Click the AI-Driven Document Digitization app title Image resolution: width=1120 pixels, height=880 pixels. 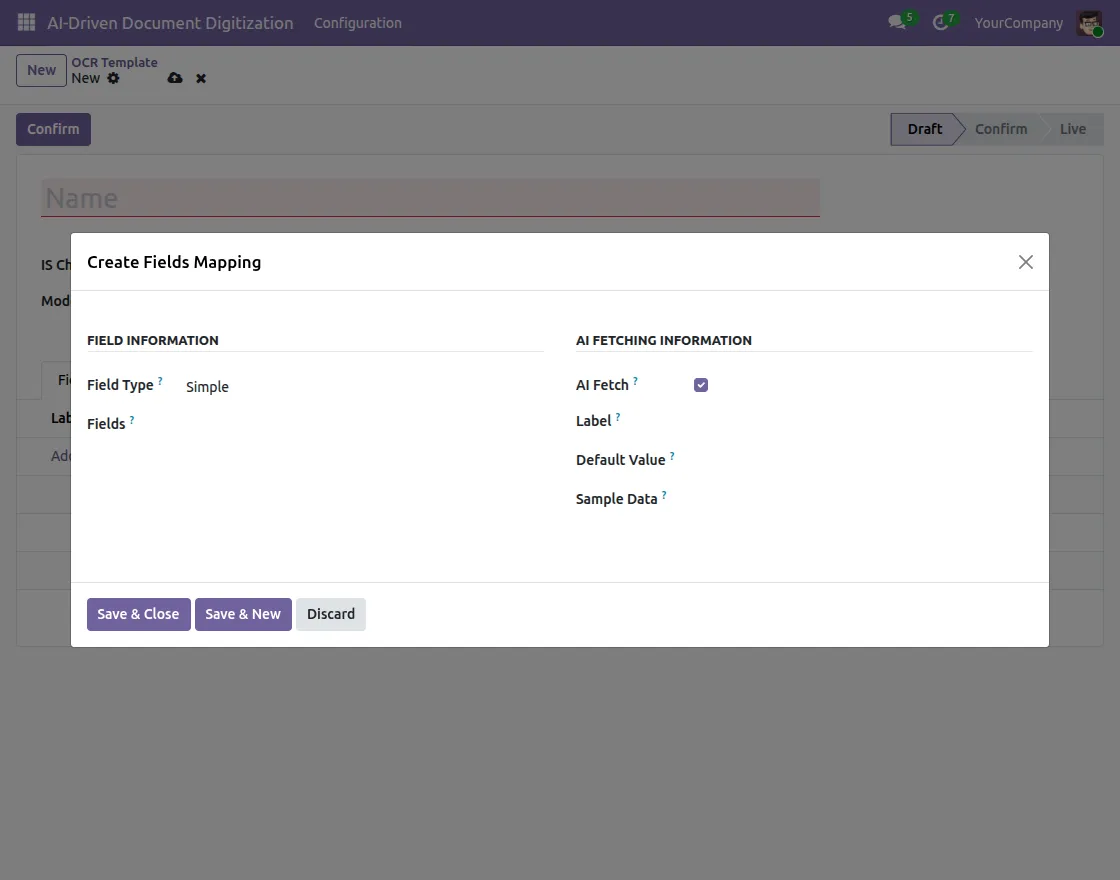pos(170,23)
